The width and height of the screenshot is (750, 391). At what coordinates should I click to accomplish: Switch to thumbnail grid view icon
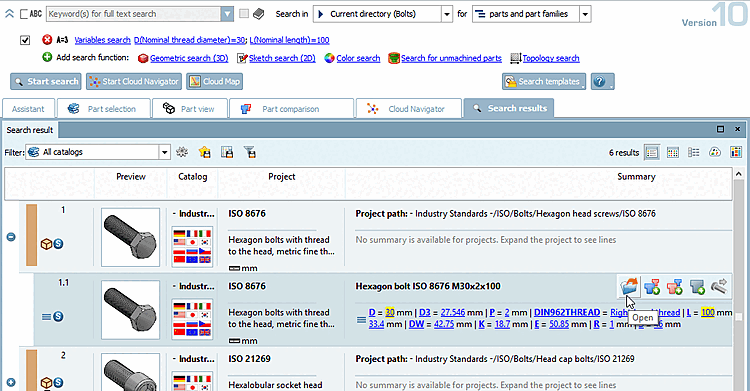(x=673, y=153)
